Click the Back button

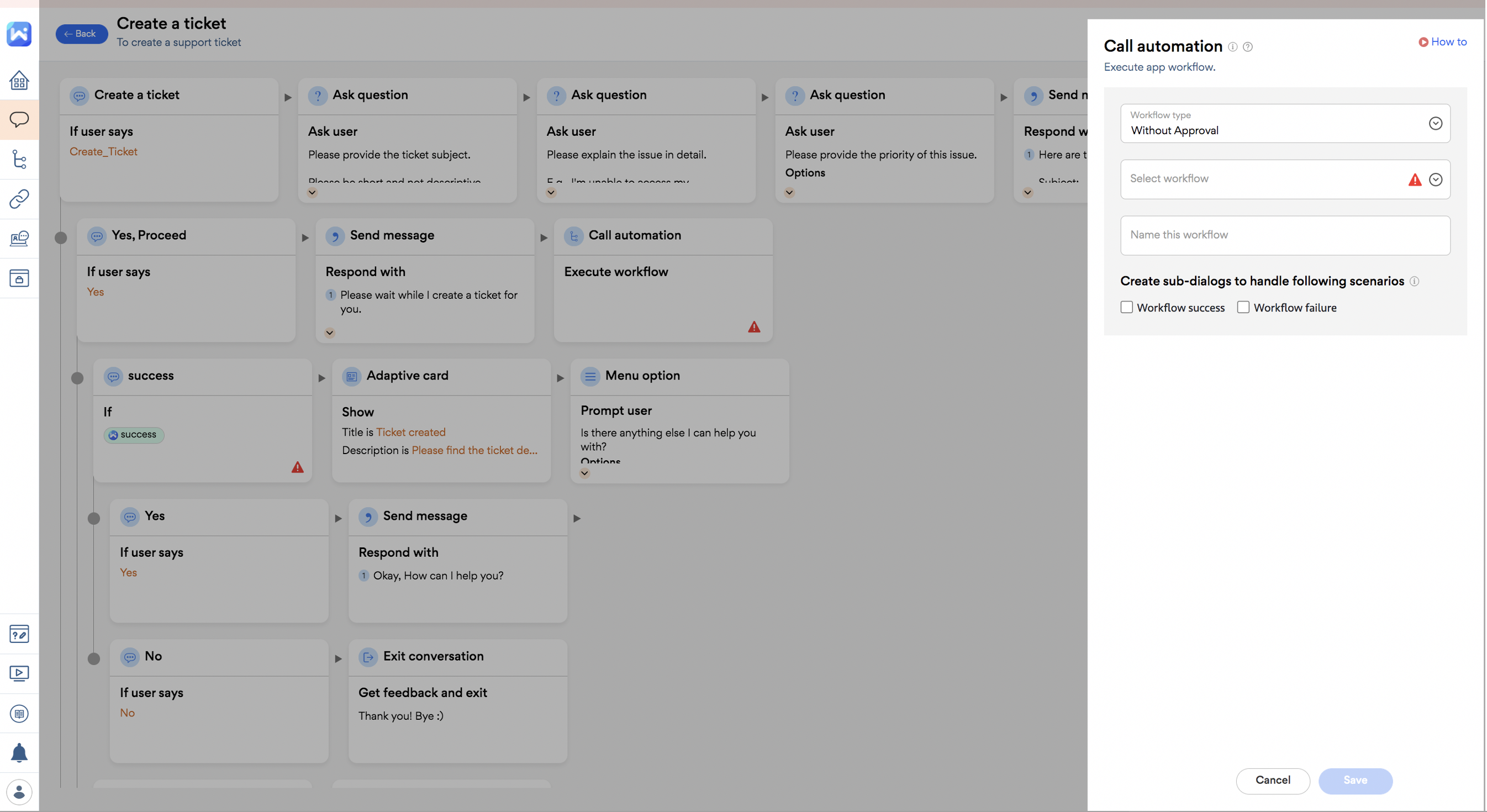(x=81, y=34)
